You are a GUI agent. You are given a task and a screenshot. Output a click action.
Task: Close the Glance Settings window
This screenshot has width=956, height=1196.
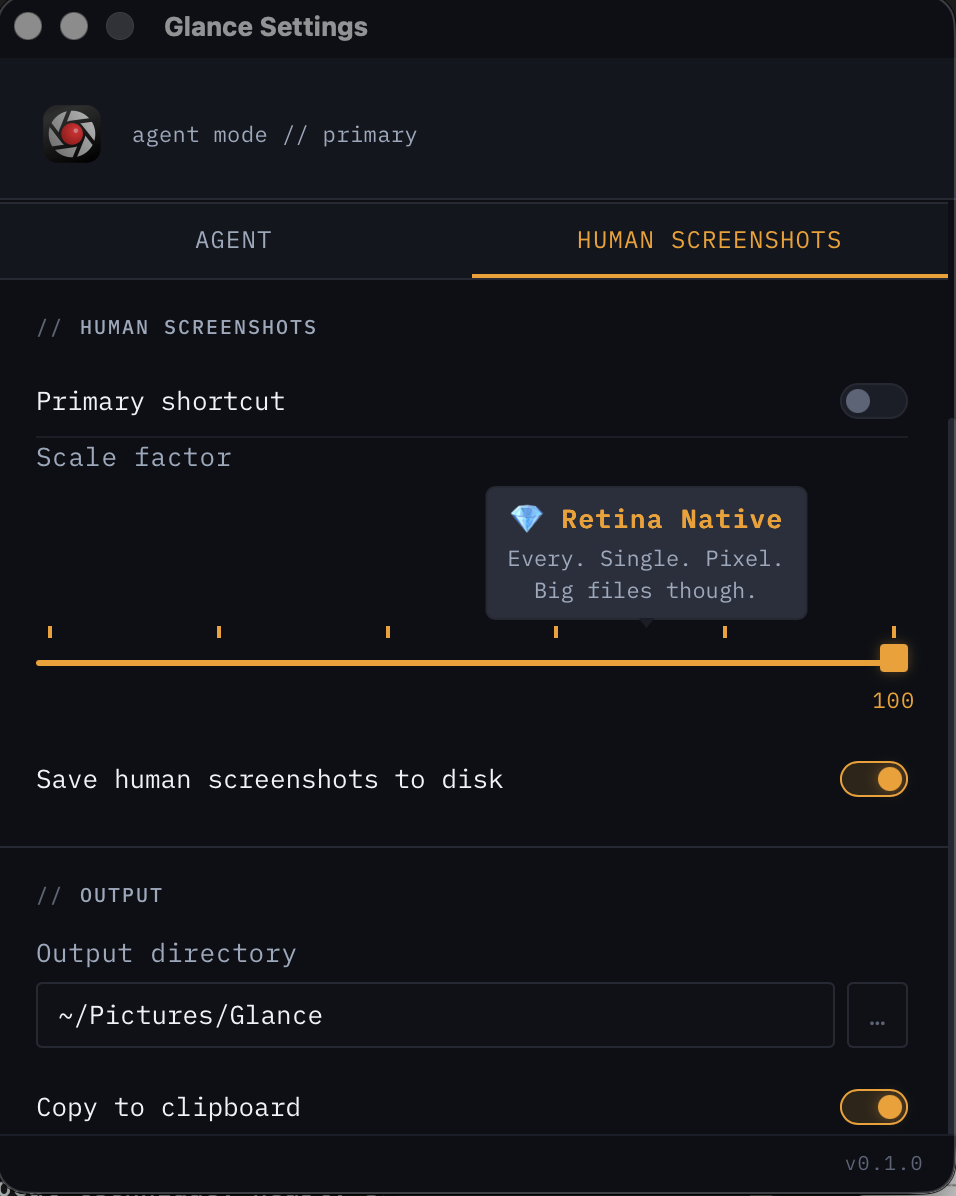28,26
